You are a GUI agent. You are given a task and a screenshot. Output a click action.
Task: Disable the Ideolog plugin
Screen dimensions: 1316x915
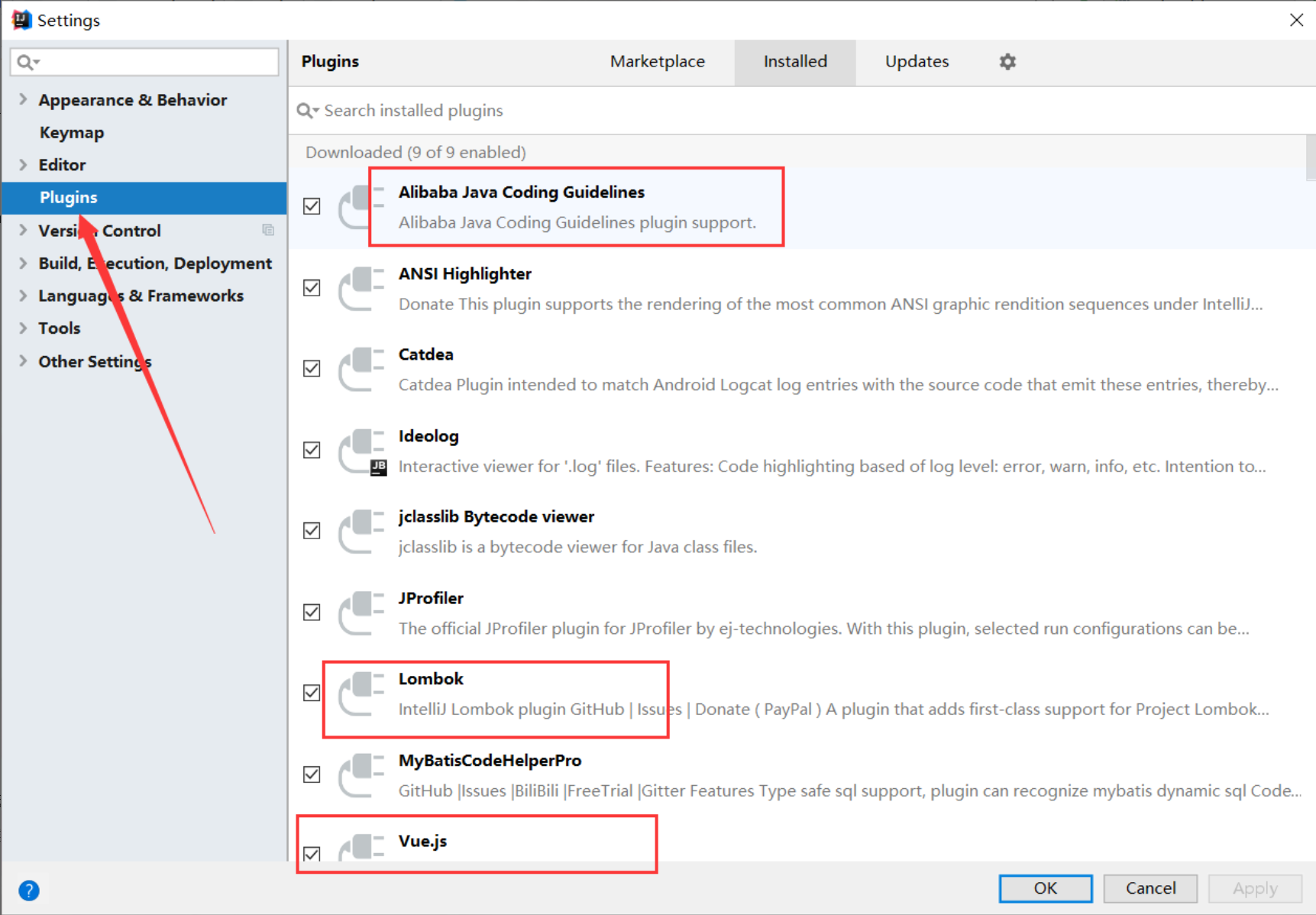point(312,450)
